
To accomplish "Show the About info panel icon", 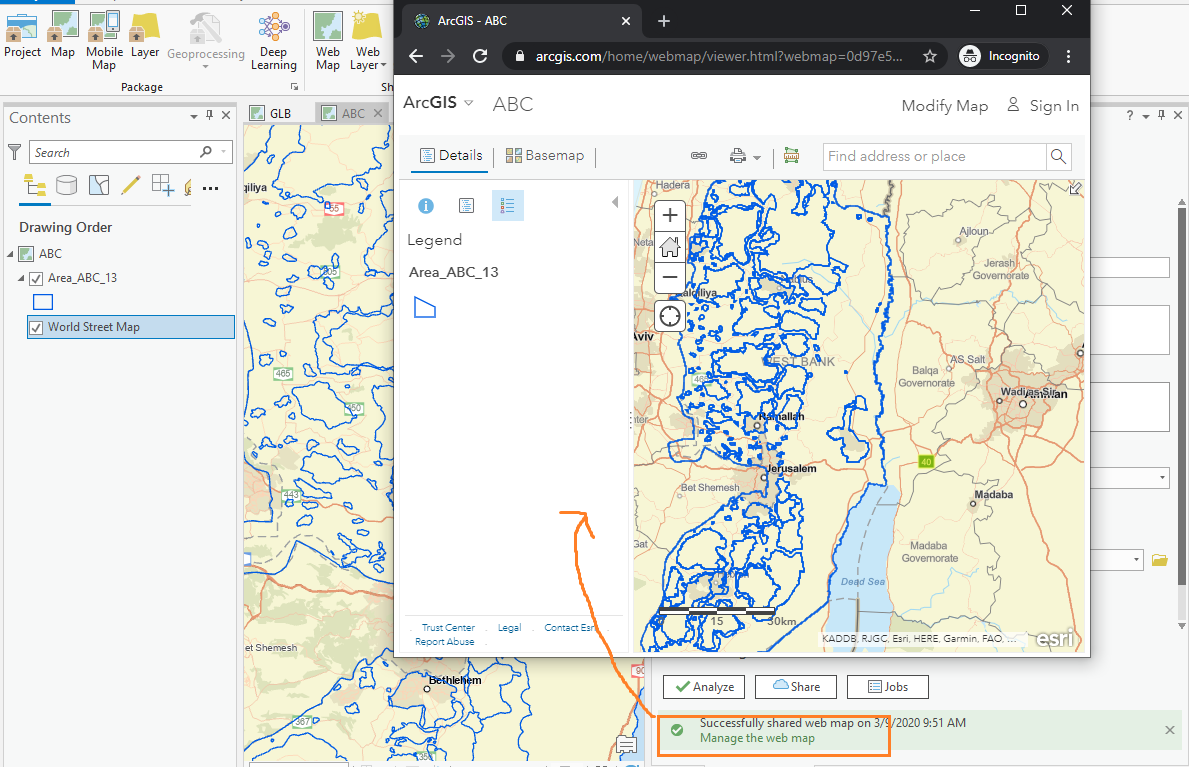I will pos(426,206).
